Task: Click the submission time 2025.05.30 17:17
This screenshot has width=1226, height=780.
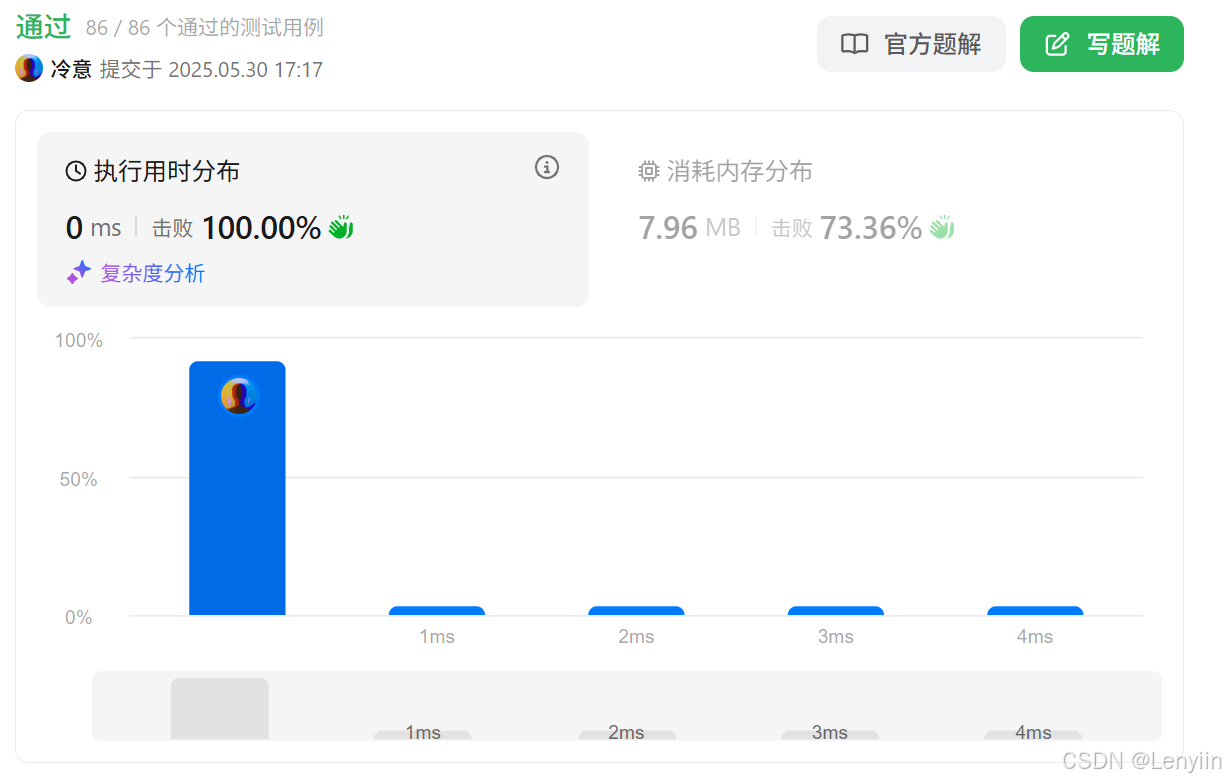Action: [x=245, y=70]
